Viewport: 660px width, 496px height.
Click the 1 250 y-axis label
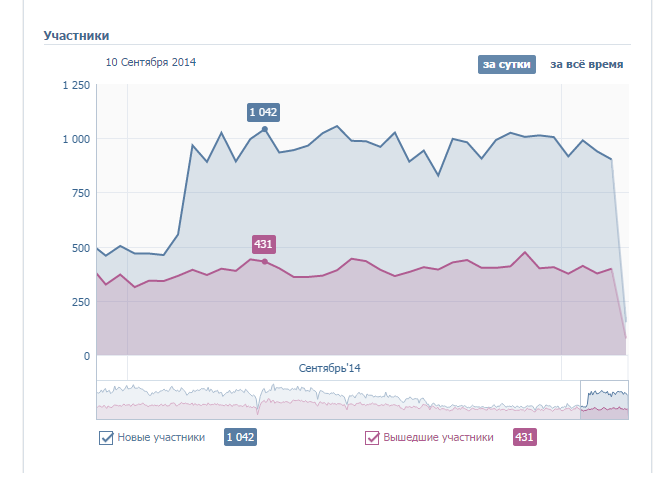(x=76, y=86)
